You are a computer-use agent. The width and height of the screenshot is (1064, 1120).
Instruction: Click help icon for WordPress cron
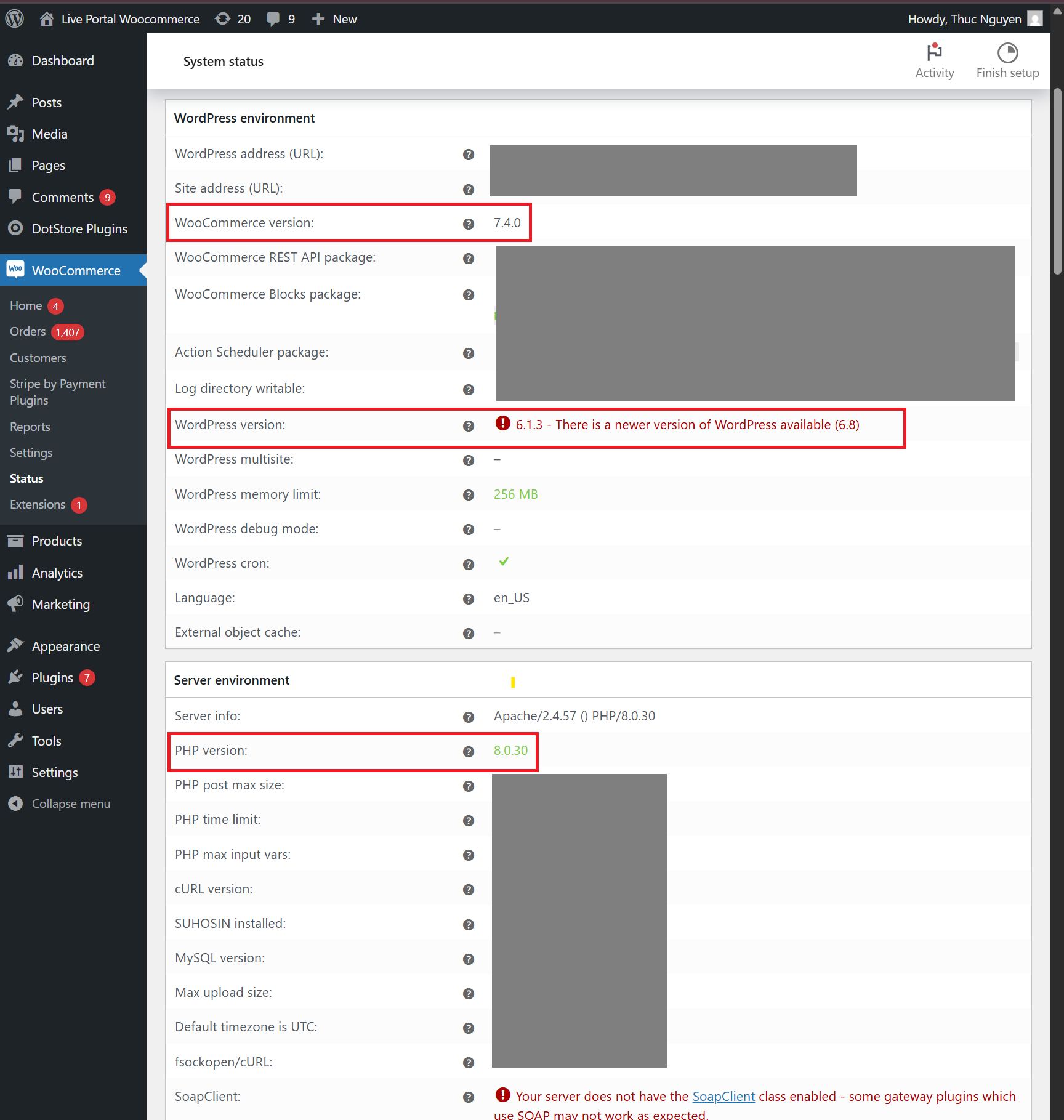pos(469,564)
